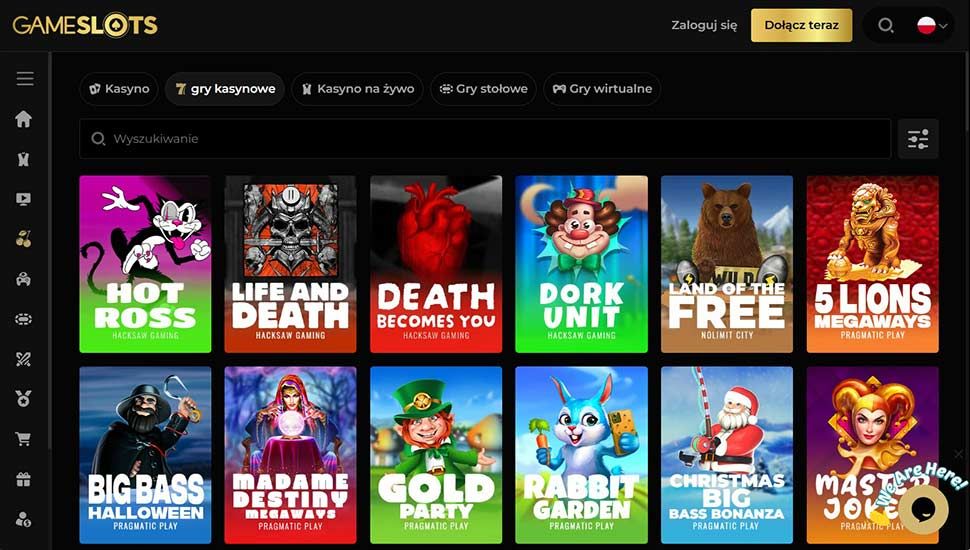Select the gry kasynowe tab

225,89
